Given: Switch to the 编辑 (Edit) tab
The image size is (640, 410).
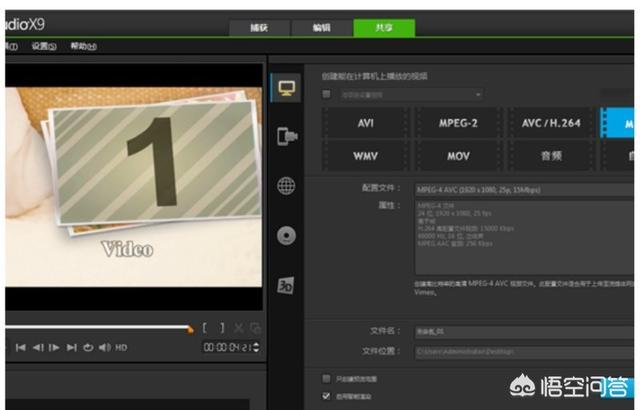Looking at the screenshot, I should (322, 28).
